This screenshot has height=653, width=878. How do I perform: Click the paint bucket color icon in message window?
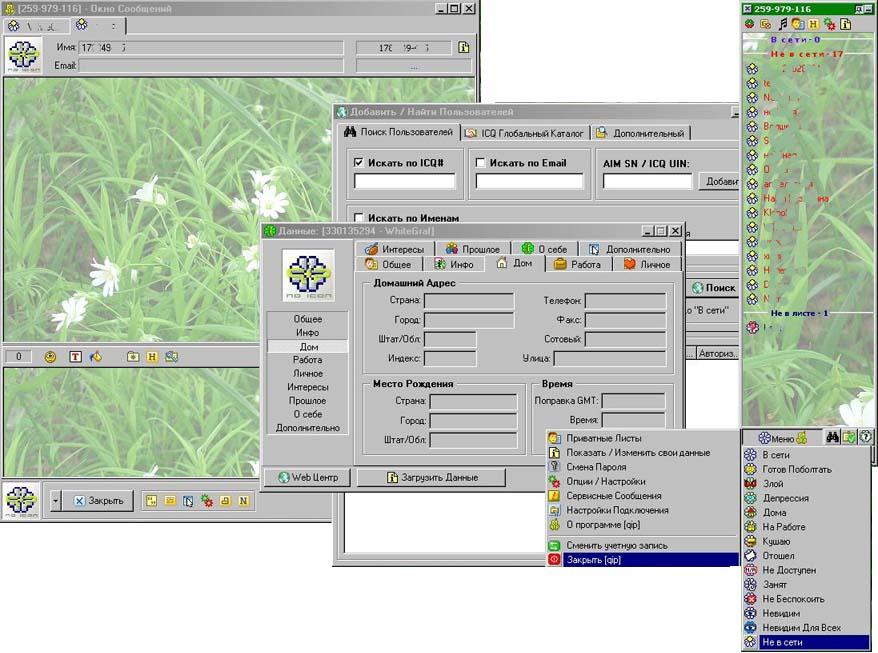point(96,357)
